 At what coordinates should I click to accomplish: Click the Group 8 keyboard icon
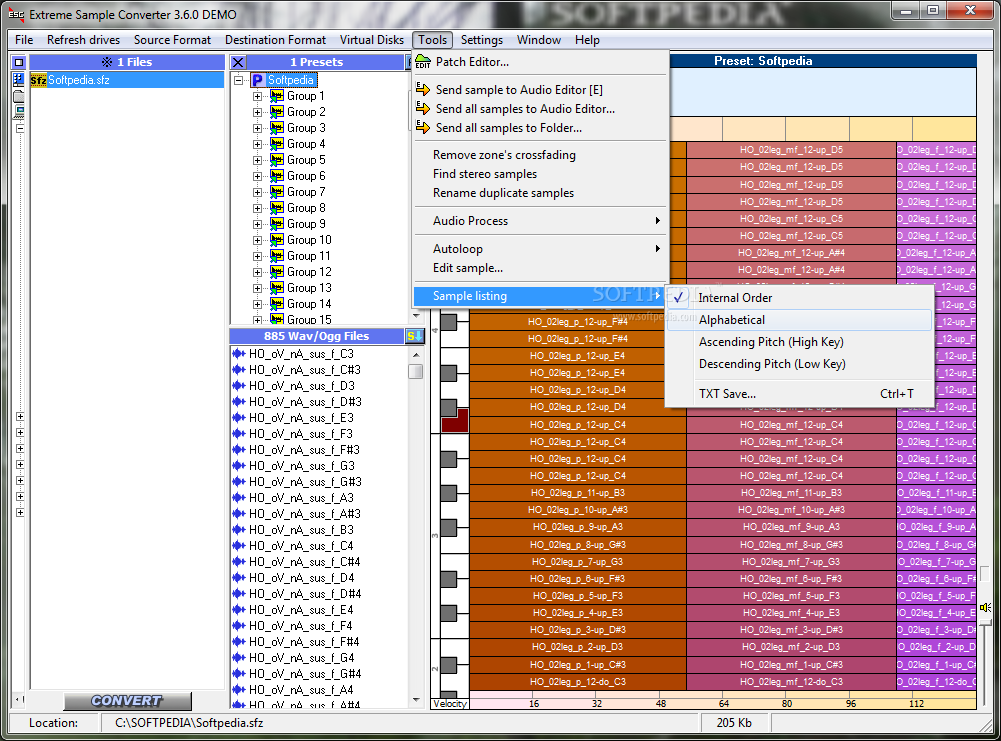coord(276,207)
